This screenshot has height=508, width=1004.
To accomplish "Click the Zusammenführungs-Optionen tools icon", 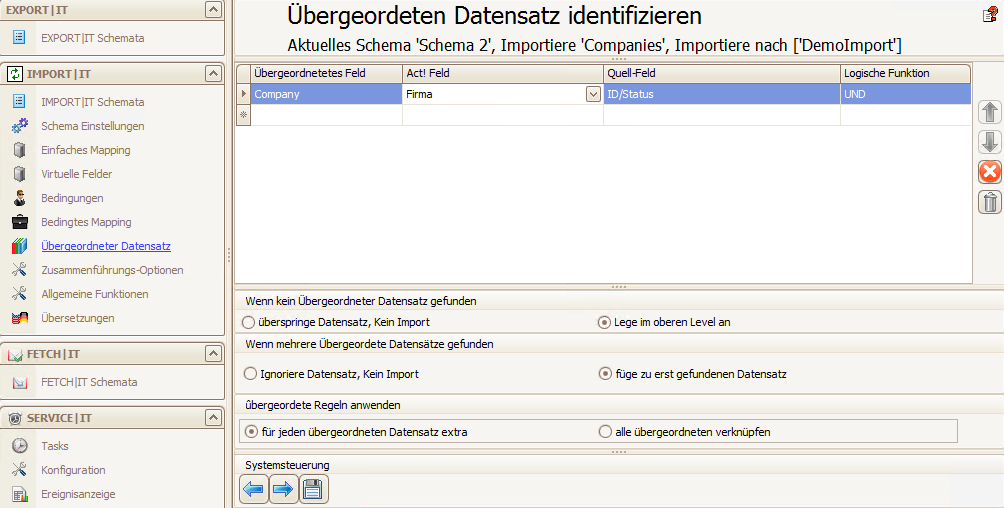I will (x=19, y=270).
